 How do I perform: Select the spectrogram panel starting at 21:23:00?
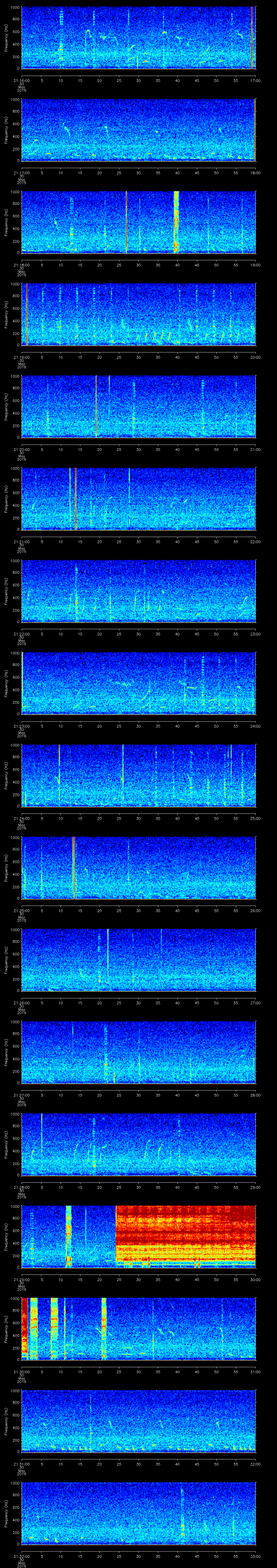[139, 683]
